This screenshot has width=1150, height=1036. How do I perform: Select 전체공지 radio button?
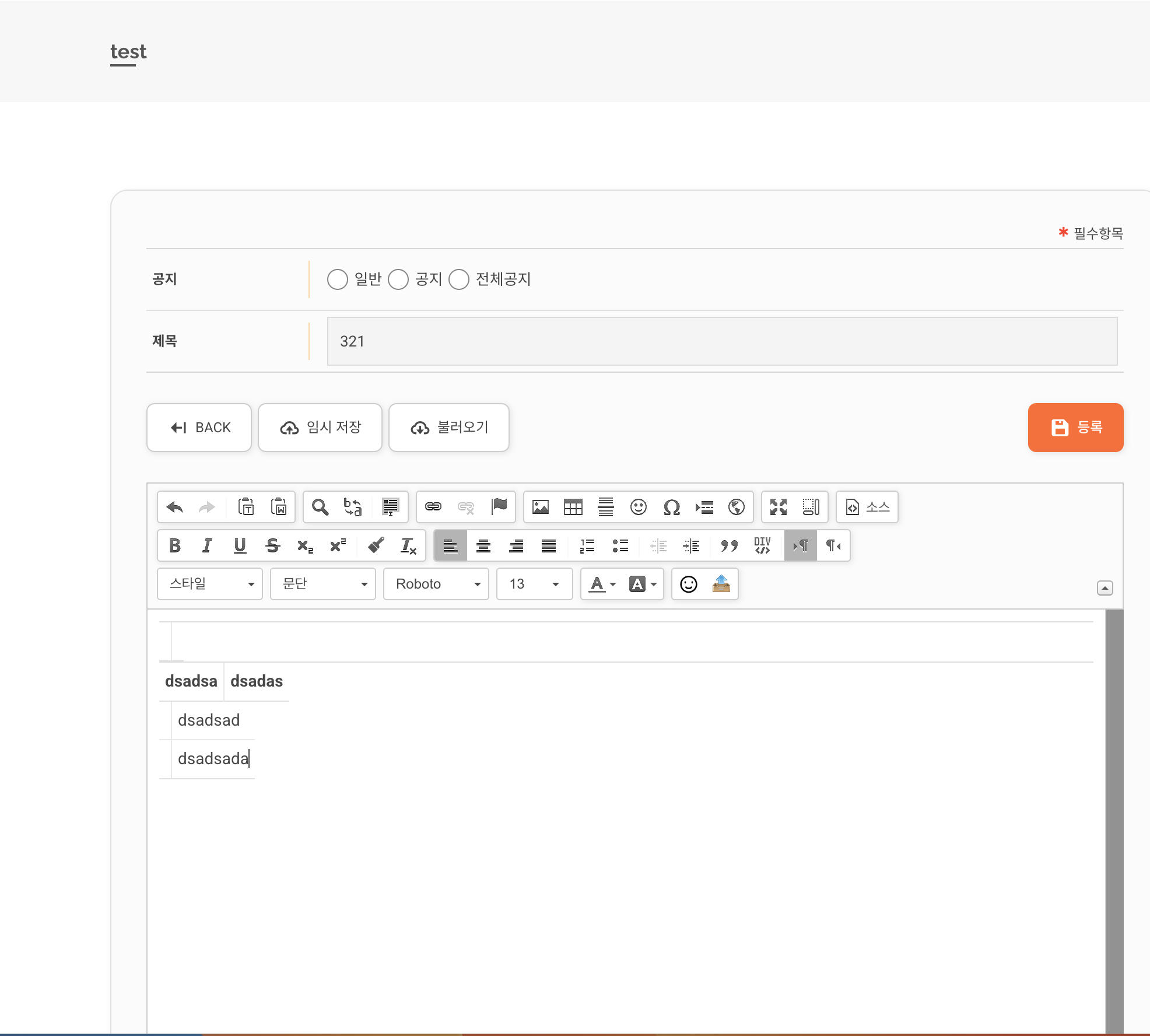tap(459, 279)
